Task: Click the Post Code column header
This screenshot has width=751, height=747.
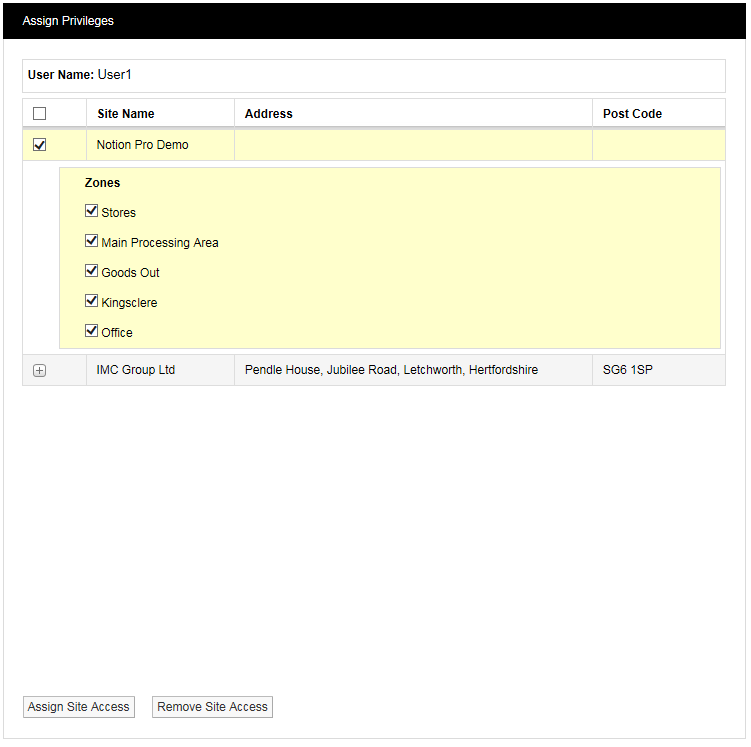Action: 632,114
